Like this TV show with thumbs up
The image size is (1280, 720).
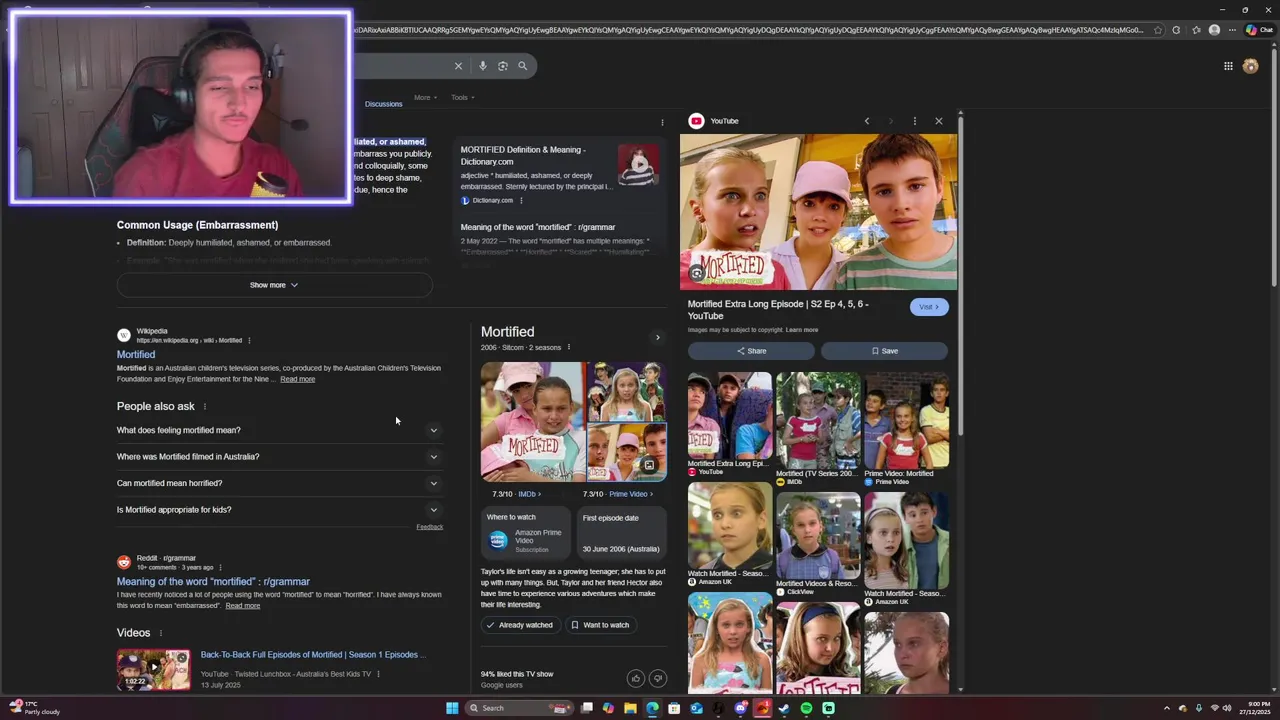[x=635, y=678]
